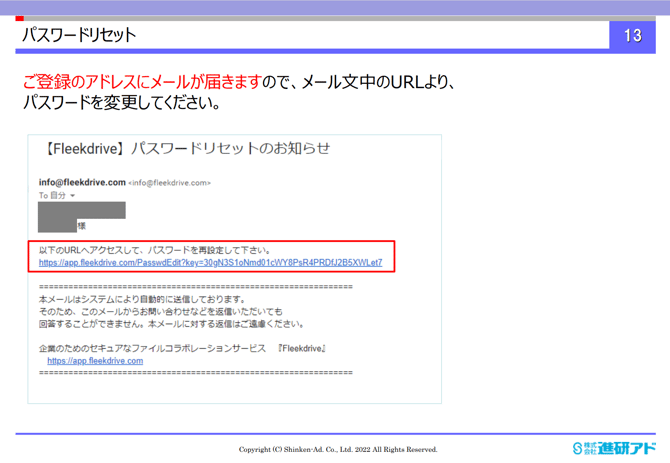Click the red text ご登録のアドレスにメールが届きます
Screen dimensions: 670x463
pyautogui.click(x=142, y=82)
